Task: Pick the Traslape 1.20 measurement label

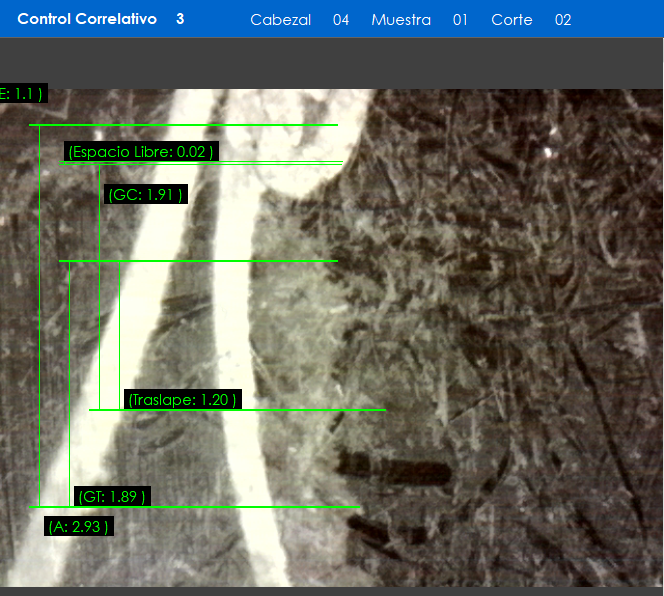Action: click(183, 400)
